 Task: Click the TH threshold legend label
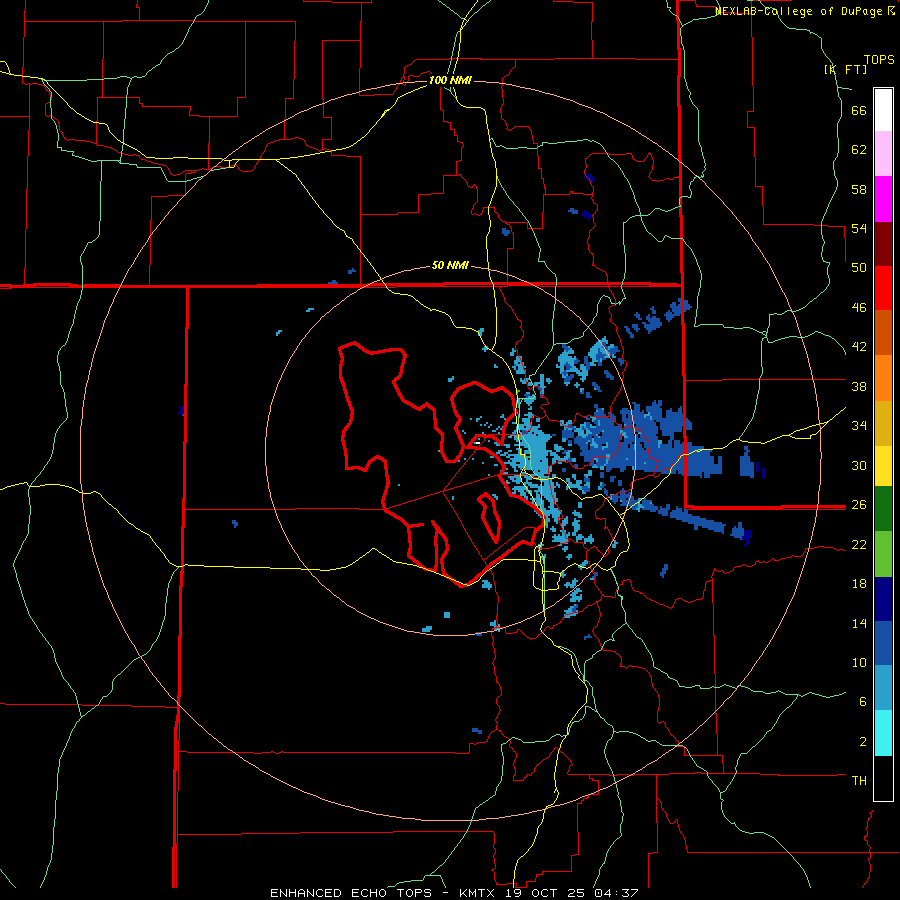tap(859, 781)
